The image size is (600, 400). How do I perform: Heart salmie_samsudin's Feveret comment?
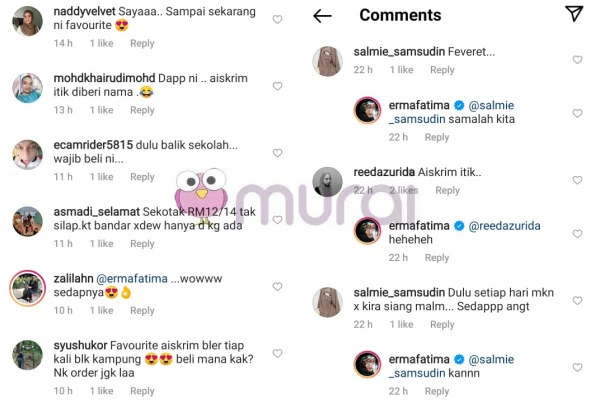577,59
